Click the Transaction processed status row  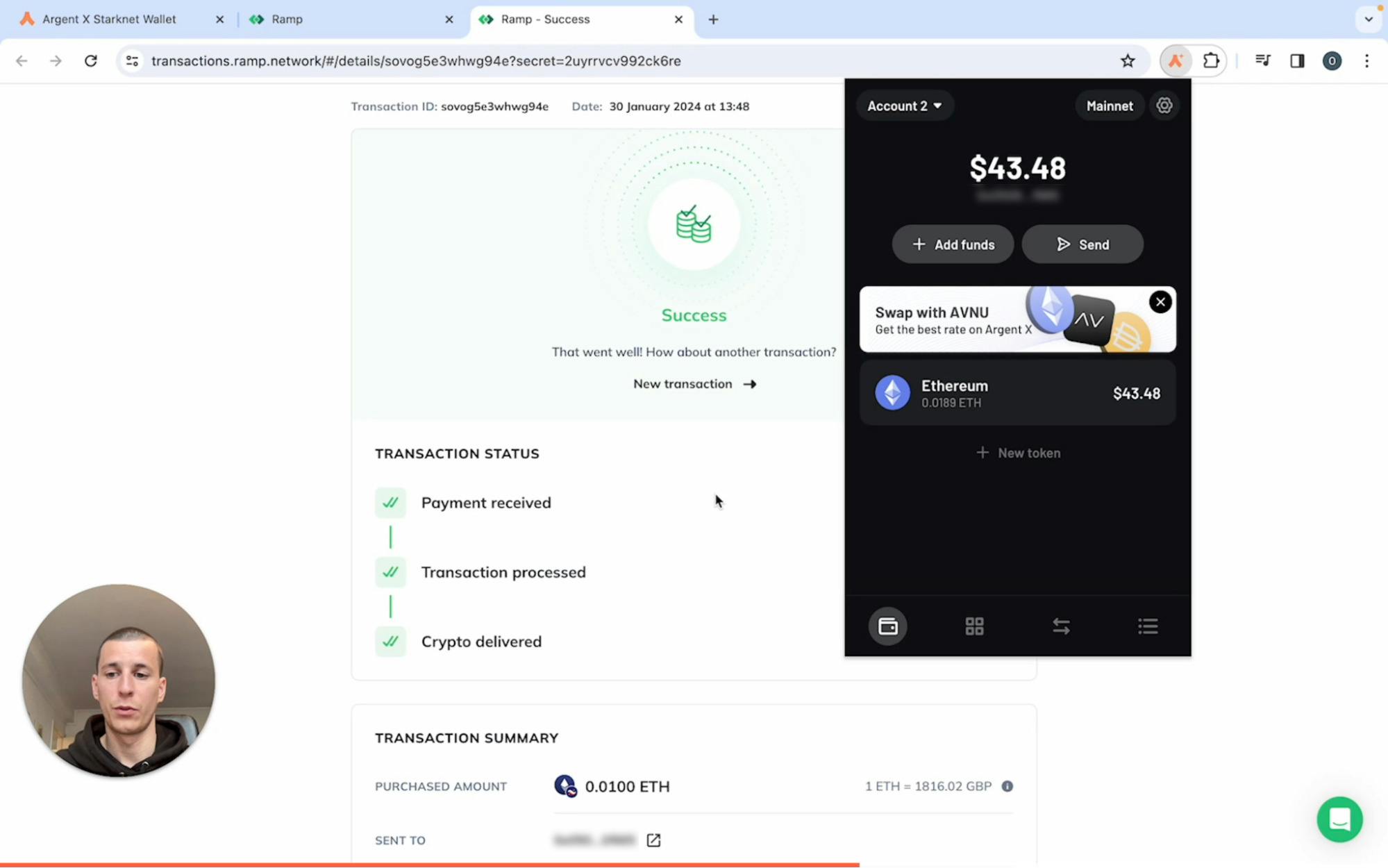click(x=480, y=572)
